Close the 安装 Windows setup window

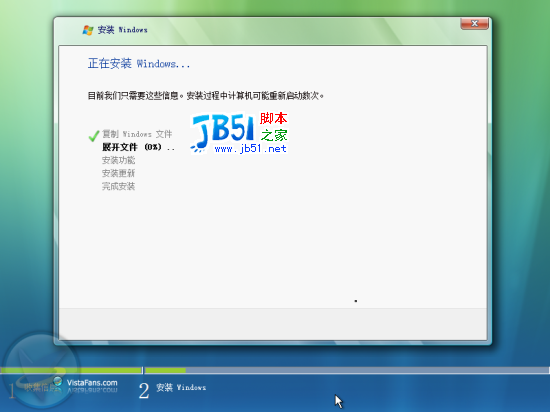click(x=474, y=23)
